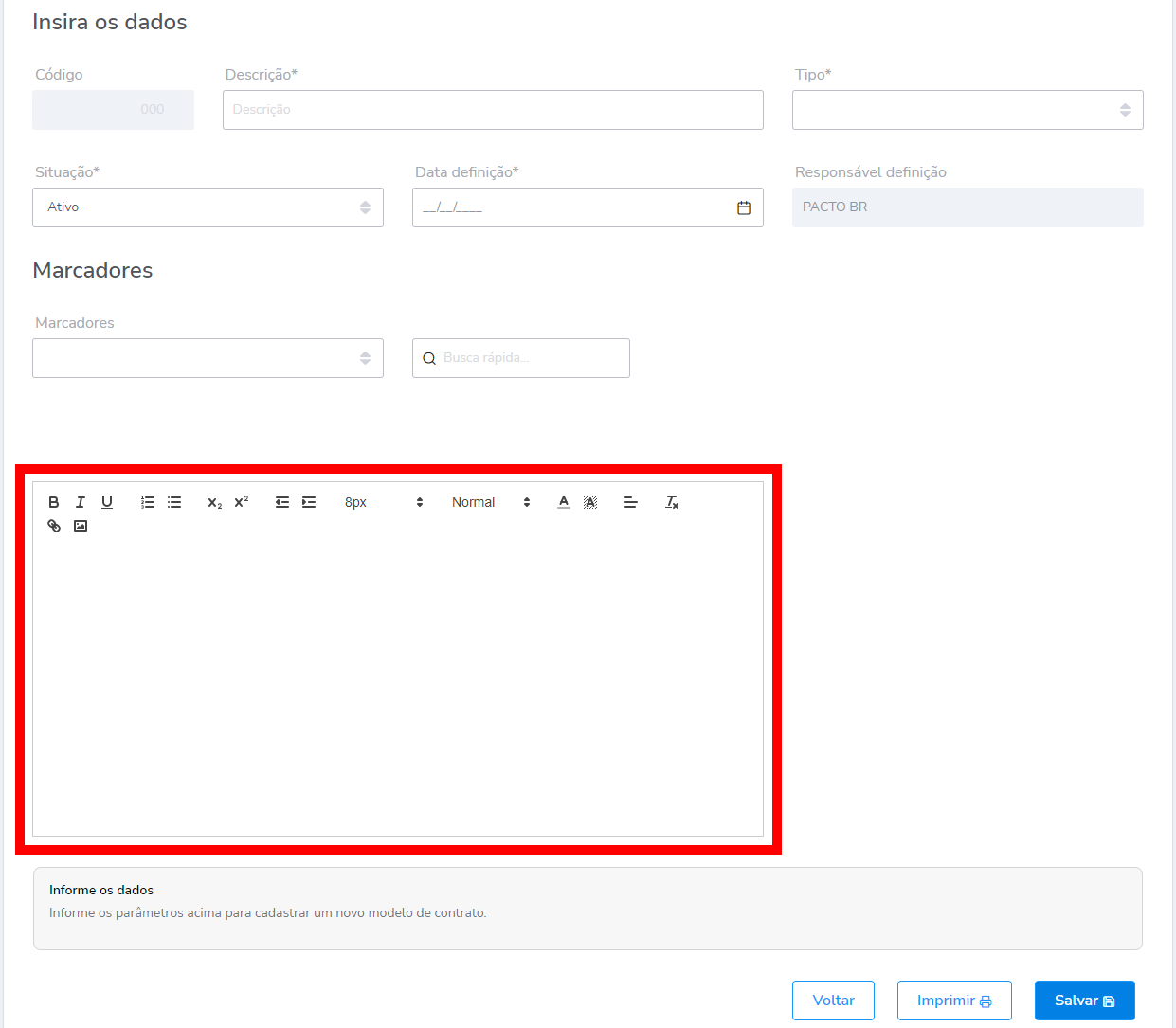The width and height of the screenshot is (1176, 1028).
Task: Open the text background color picker
Action: (590, 502)
